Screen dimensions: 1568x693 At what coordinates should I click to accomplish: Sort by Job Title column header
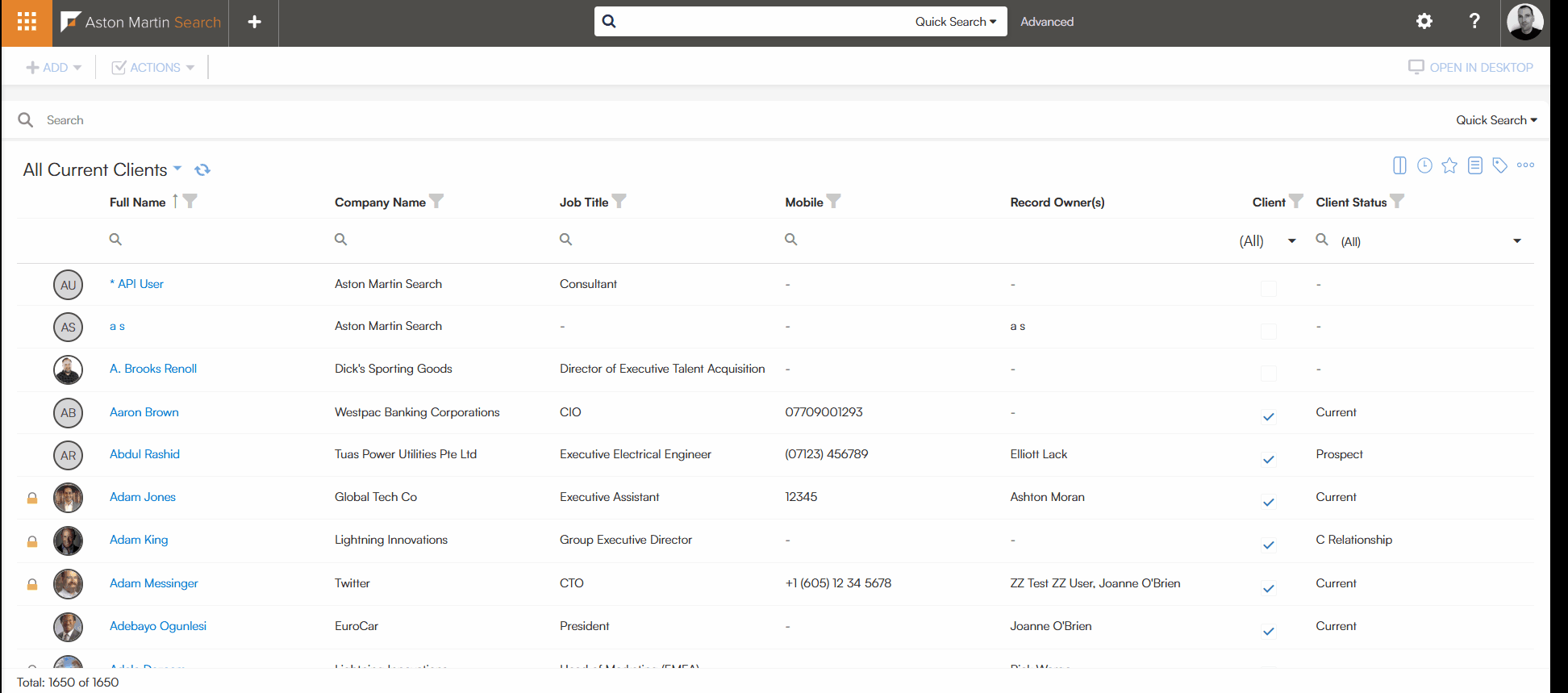coord(584,202)
